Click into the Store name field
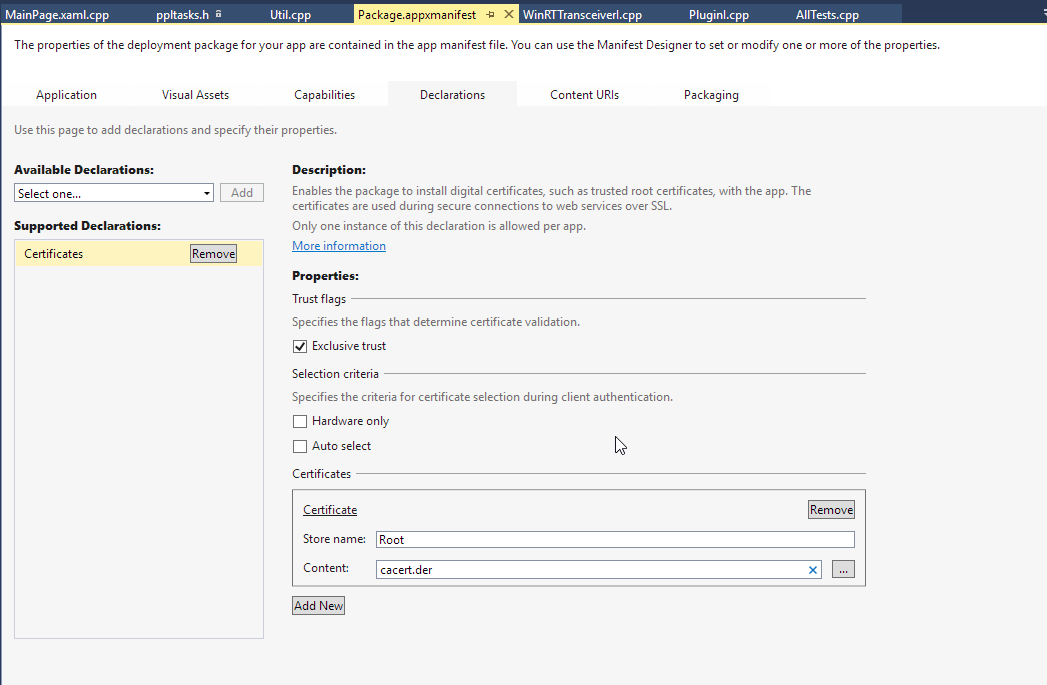 click(614, 540)
